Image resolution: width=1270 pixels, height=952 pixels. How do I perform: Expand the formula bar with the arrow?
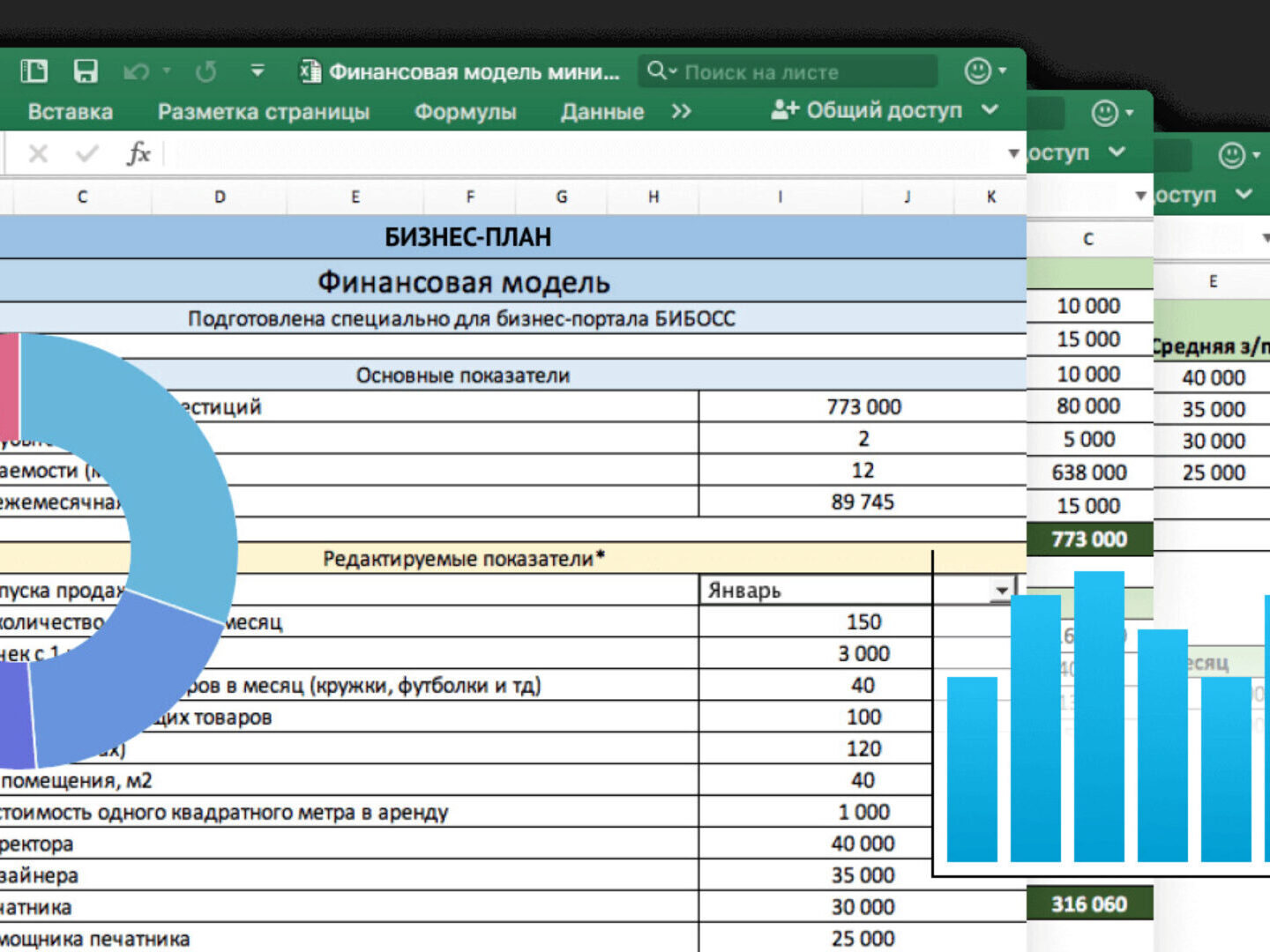1013,153
